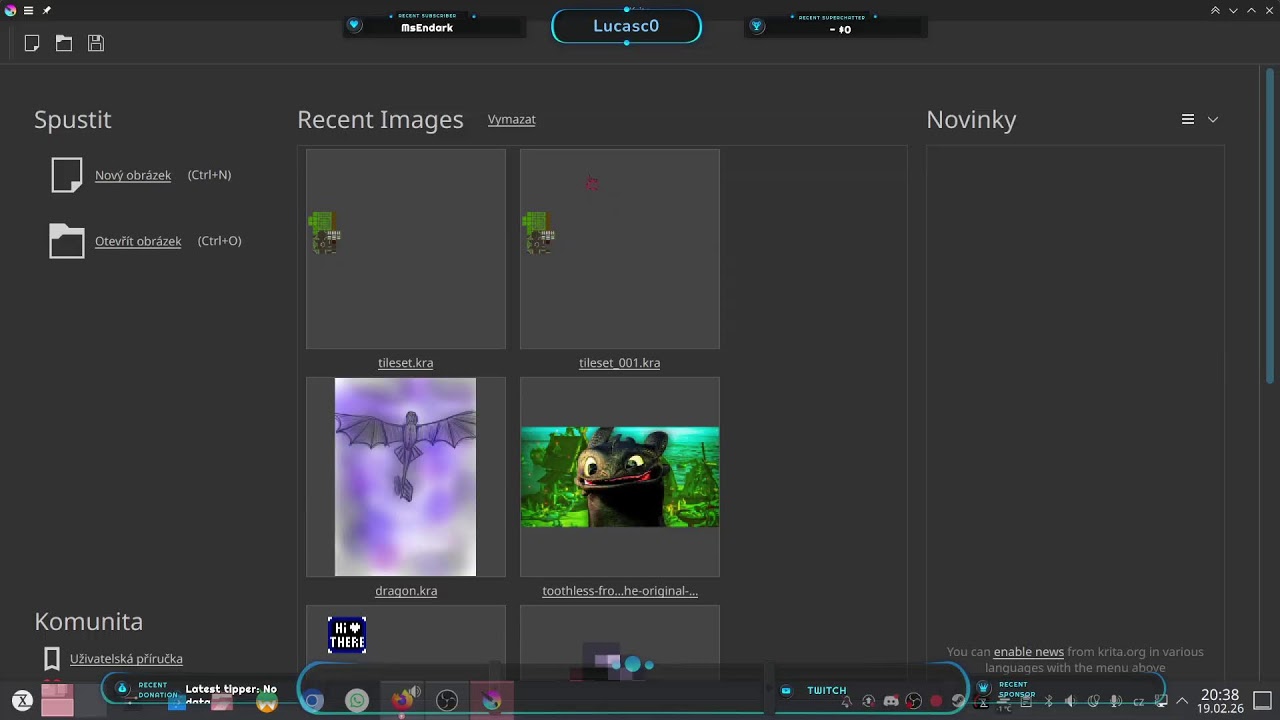Viewport: 1280px width, 720px height.
Task: Open WhatsApp from the taskbar
Action: [x=357, y=701]
